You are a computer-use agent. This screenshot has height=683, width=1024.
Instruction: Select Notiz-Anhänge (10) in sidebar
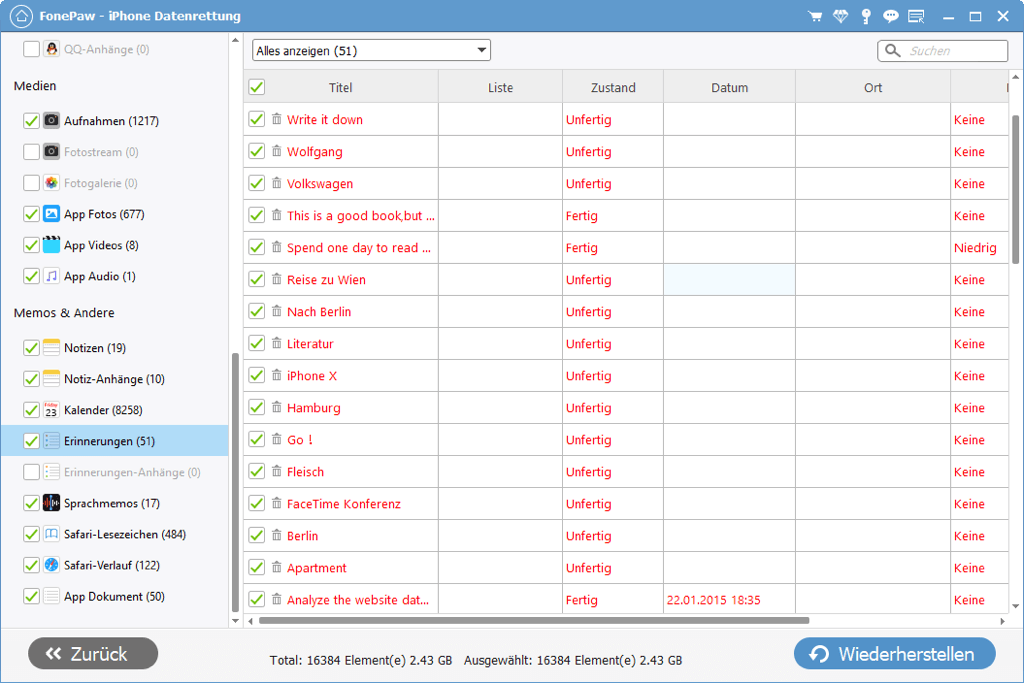114,379
